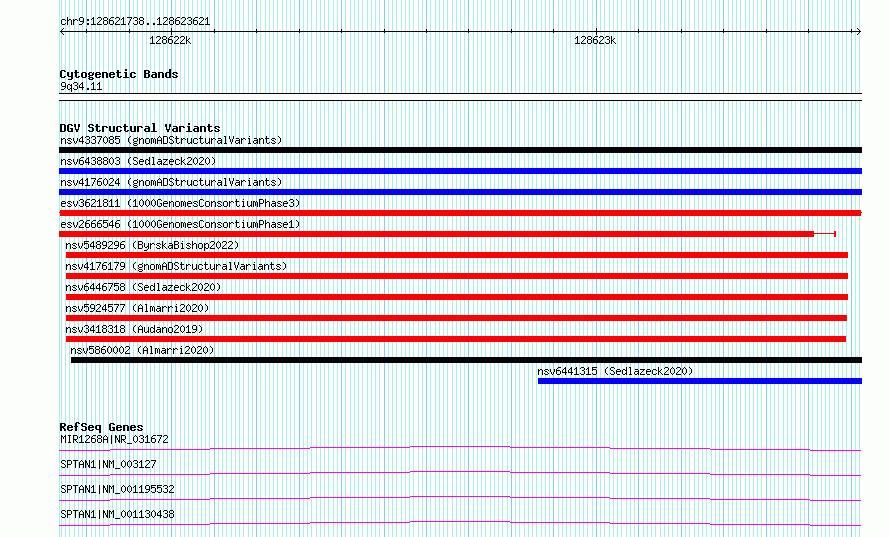
Task: Select the DGV Structural Variants track title
Action: point(140,128)
